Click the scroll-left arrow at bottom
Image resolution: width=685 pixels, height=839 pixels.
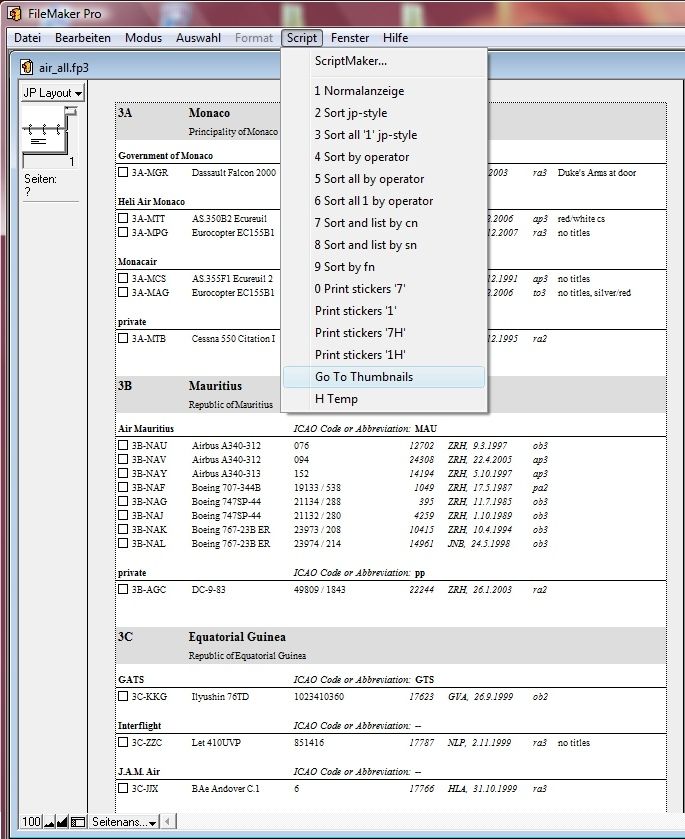(x=168, y=822)
